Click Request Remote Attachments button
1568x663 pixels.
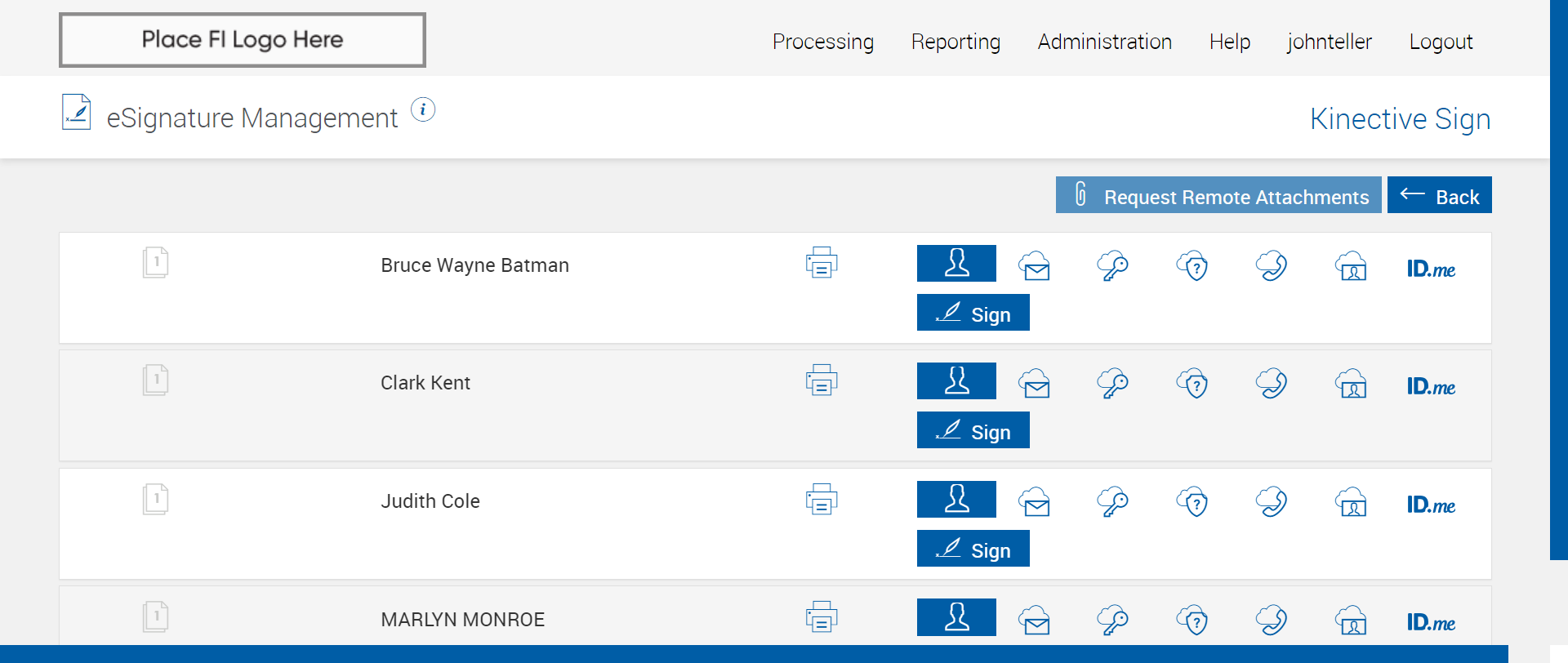(x=1218, y=195)
